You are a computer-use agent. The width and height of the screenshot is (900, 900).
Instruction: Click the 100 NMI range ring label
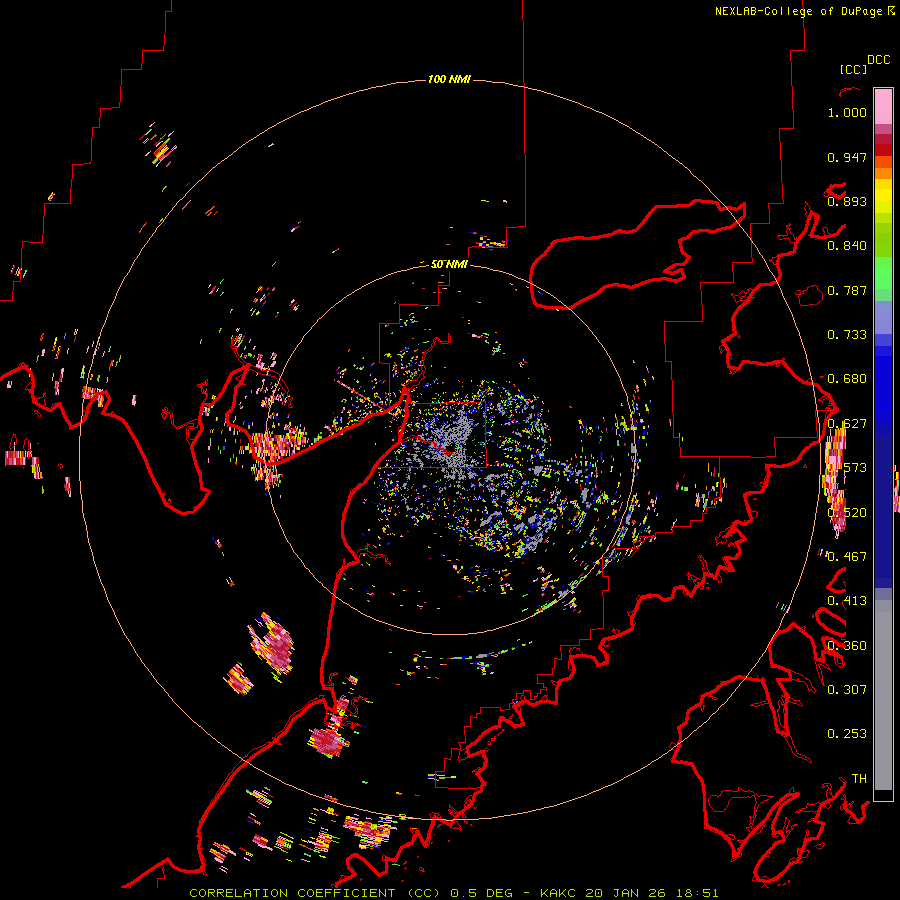[x=449, y=79]
